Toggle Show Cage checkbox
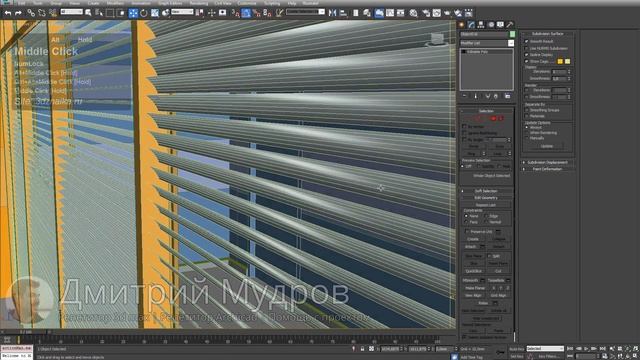 click(x=527, y=61)
